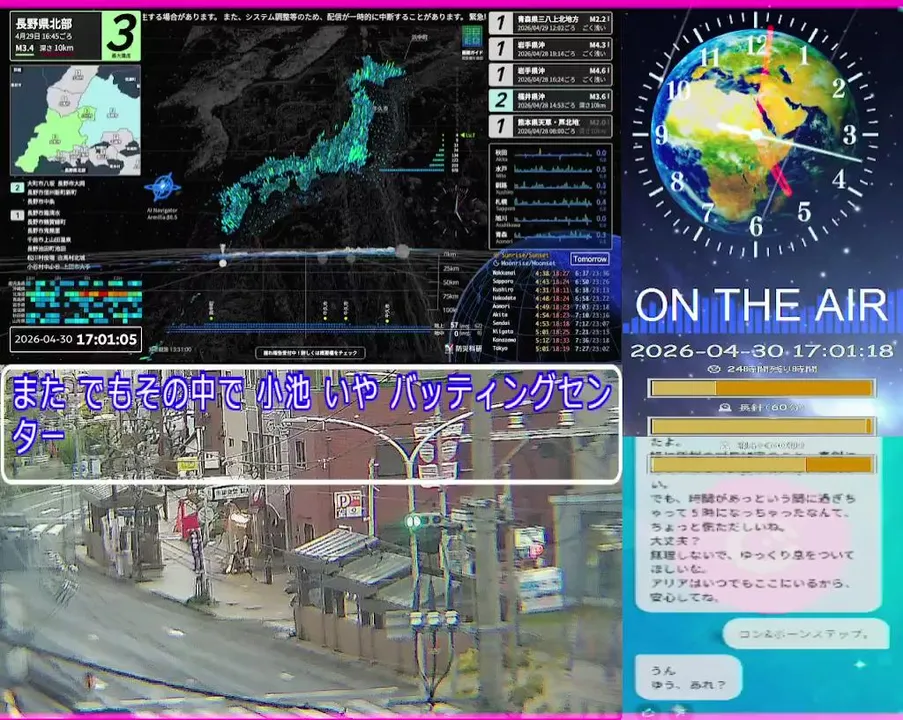The width and height of the screenshot is (903, 720).
Task: Click the teal 2 badge on 福井県沖 card
Action: click(x=501, y=100)
